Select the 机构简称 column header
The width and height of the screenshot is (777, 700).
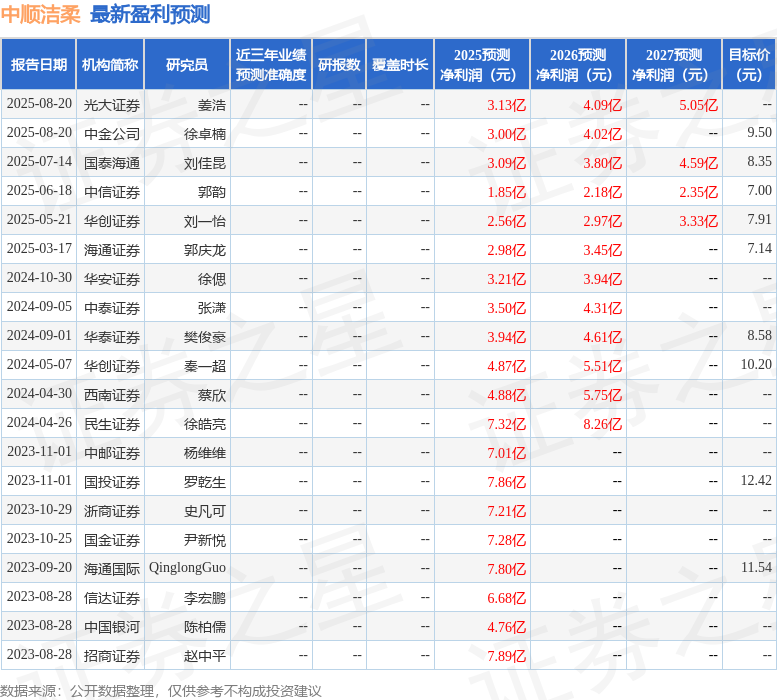click(110, 64)
